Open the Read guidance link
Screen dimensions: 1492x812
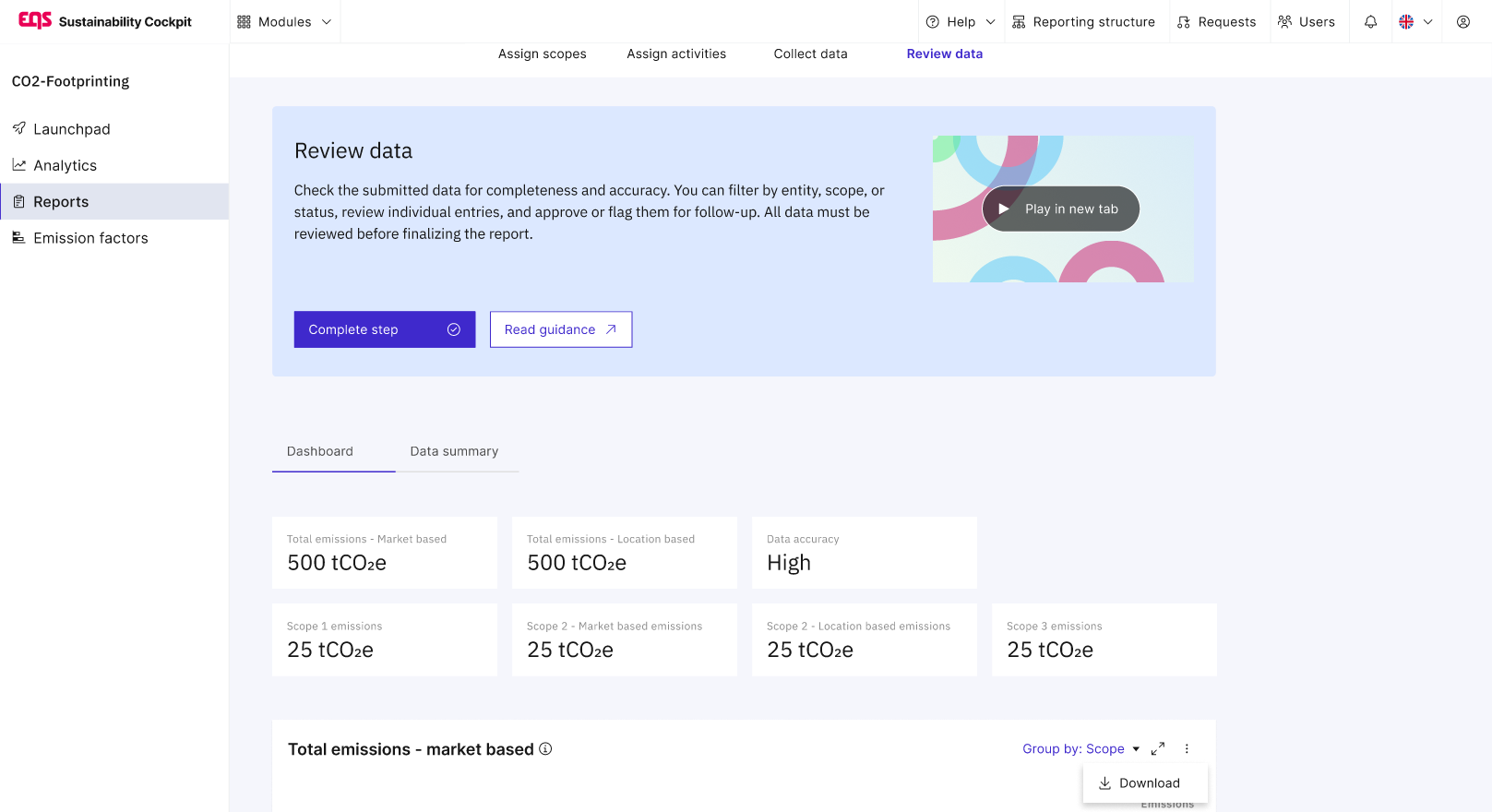pyautogui.click(x=560, y=329)
